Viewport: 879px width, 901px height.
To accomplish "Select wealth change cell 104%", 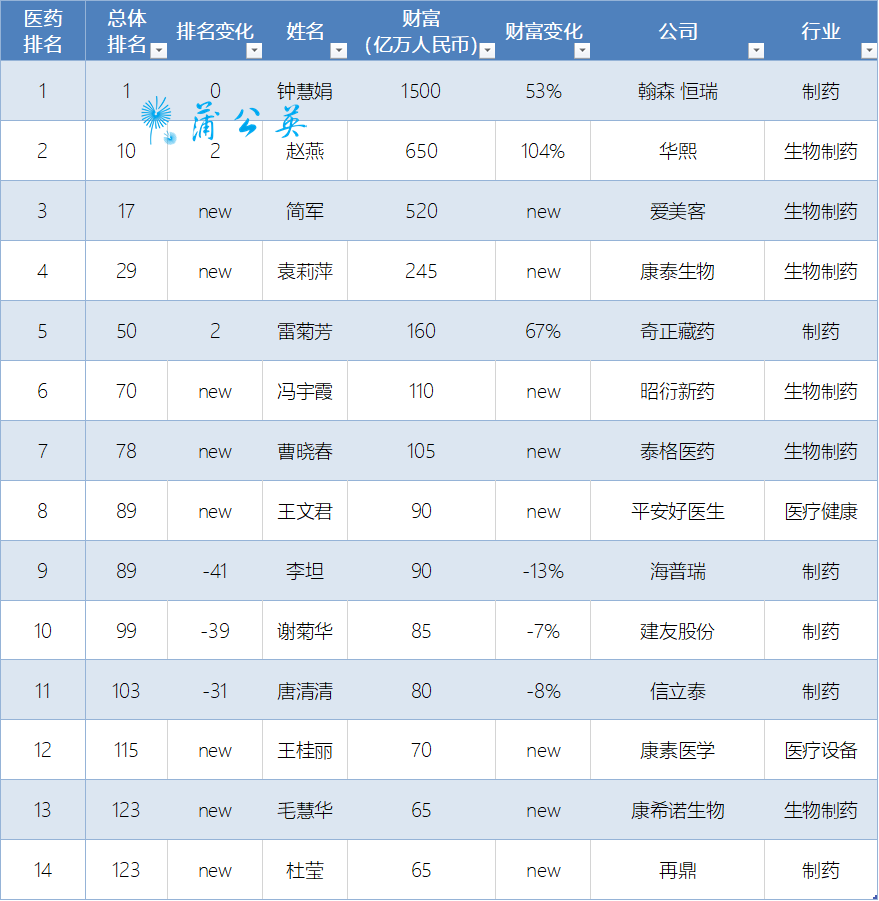I will point(543,151).
